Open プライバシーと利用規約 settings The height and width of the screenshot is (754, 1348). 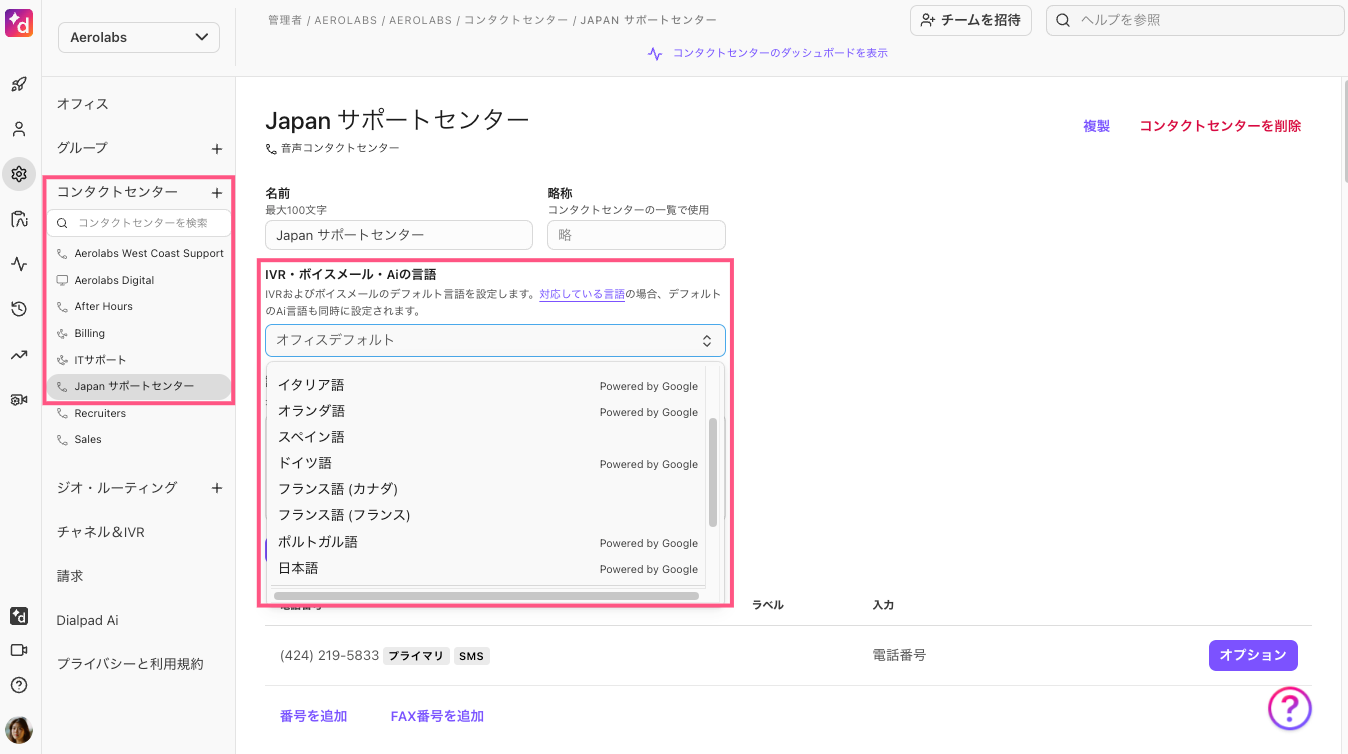coord(130,664)
